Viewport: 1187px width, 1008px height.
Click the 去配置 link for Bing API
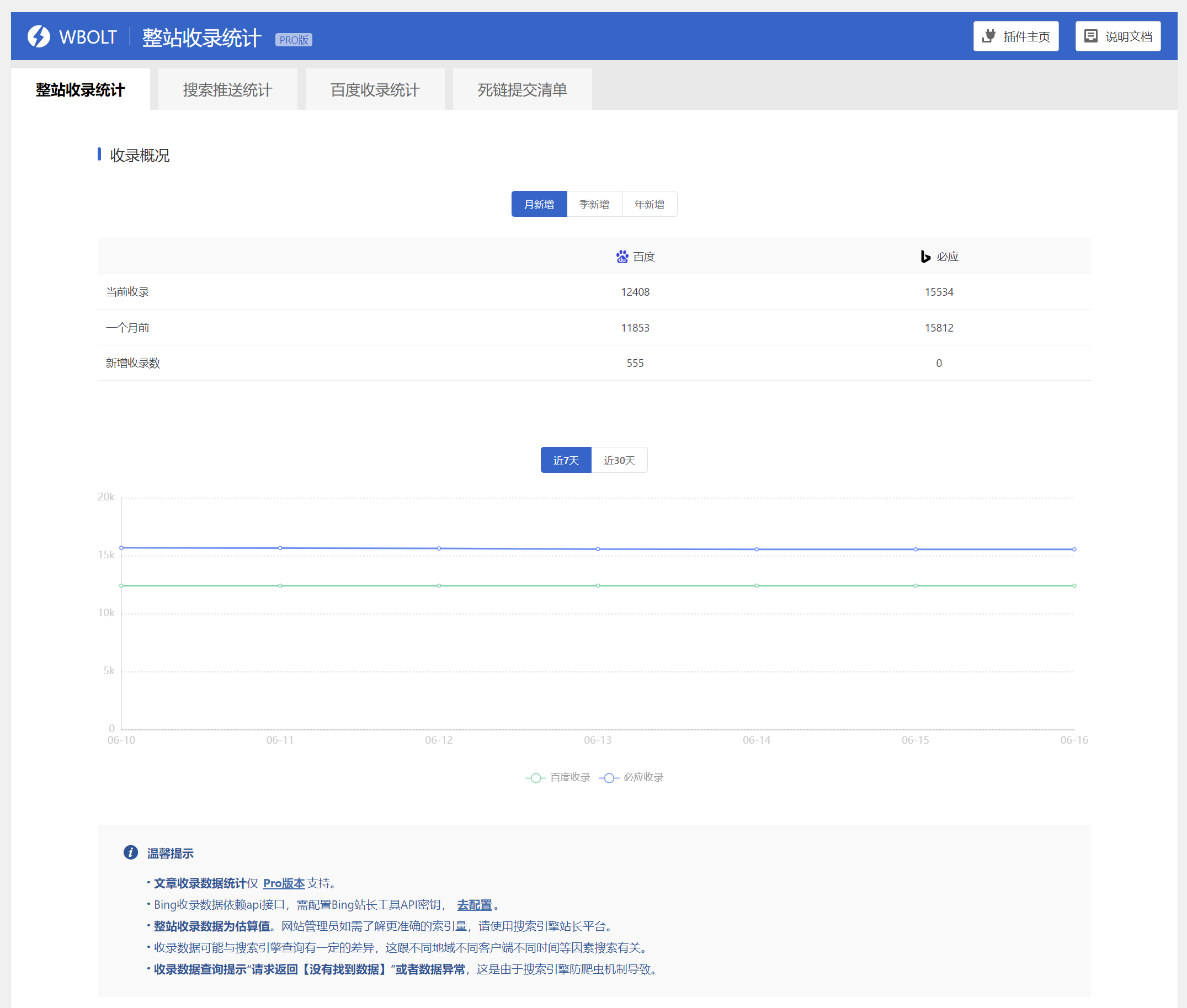[474, 905]
